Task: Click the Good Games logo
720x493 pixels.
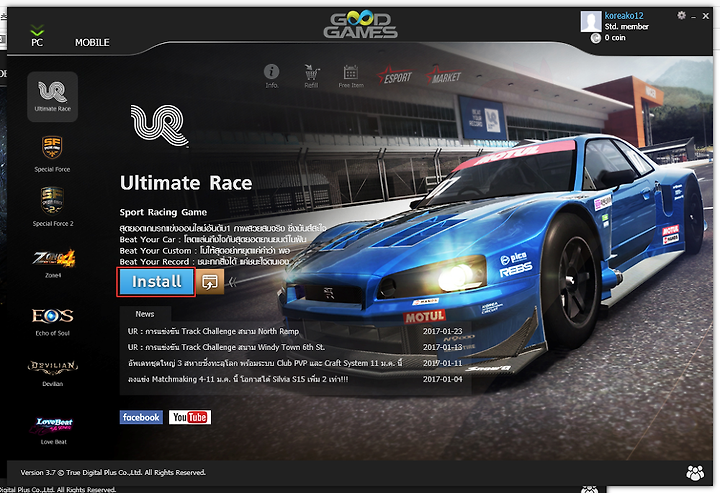Action: (360, 25)
